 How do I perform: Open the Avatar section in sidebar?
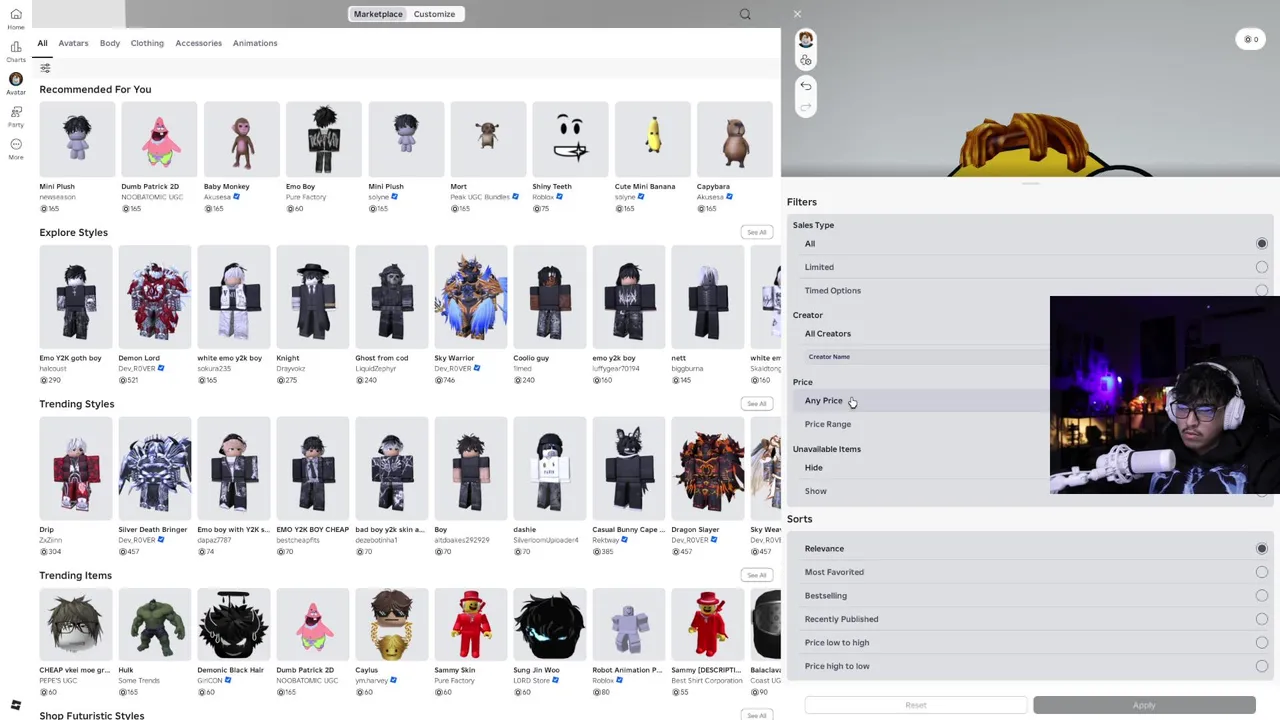[16, 84]
